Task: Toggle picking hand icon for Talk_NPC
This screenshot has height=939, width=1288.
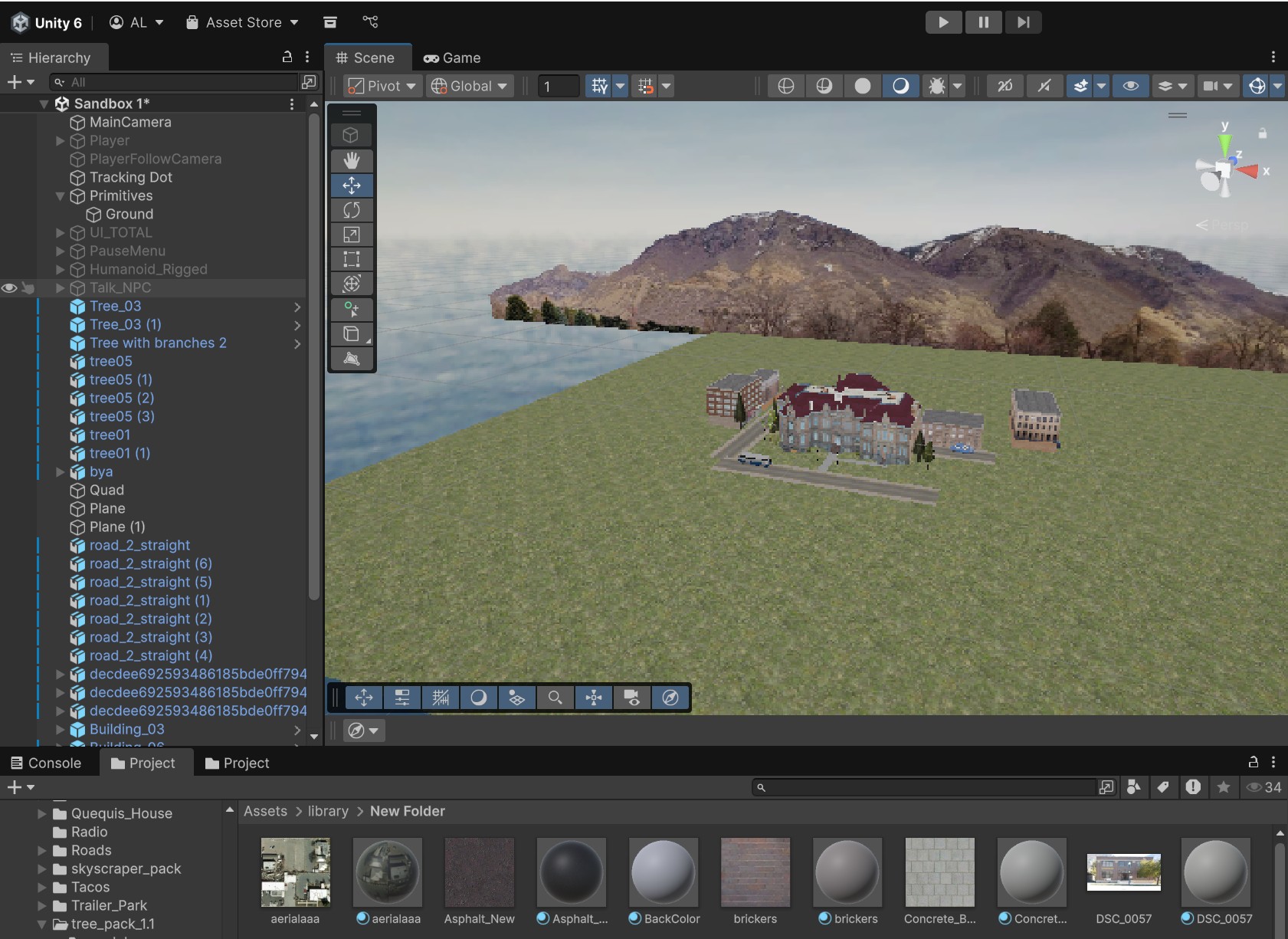Action: (28, 288)
